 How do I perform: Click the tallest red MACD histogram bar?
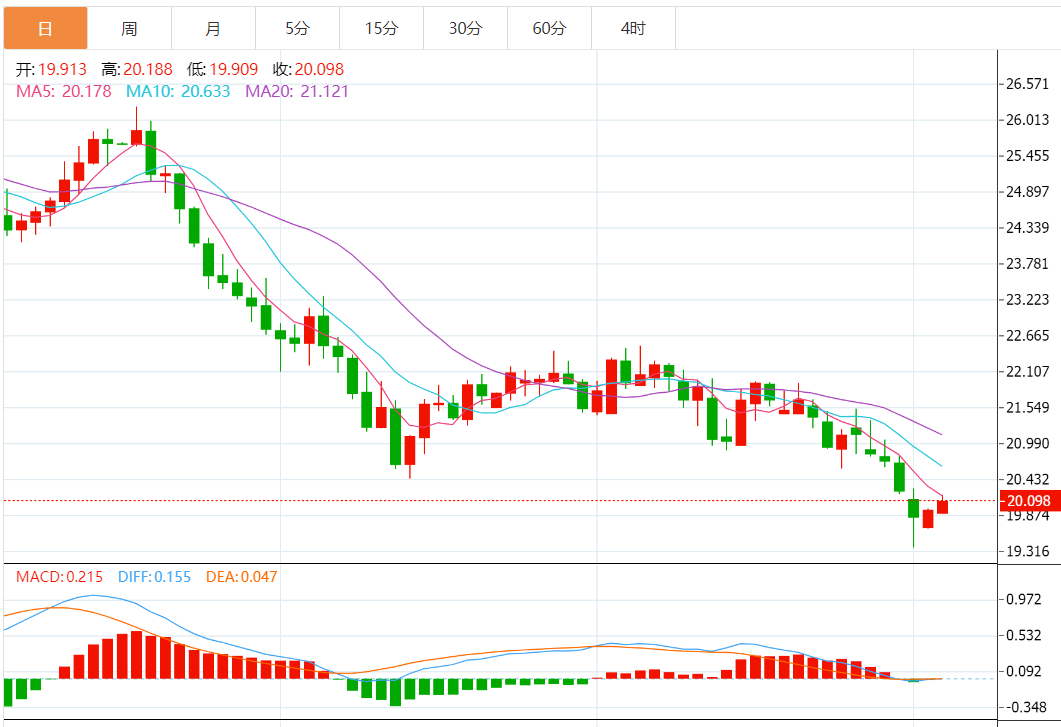(x=137, y=655)
